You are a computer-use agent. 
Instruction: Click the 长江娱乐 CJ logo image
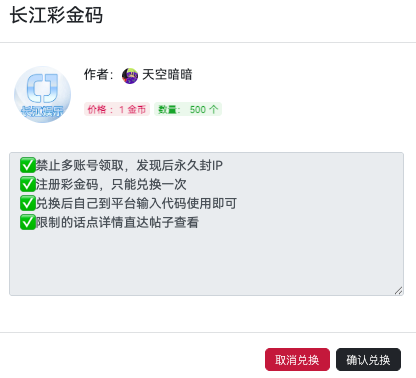click(x=42, y=94)
